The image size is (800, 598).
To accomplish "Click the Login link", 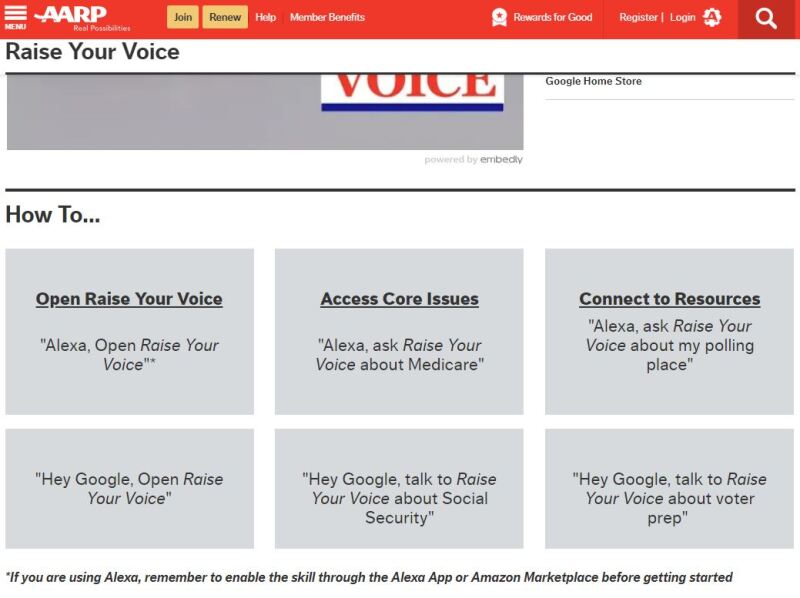I will 682,17.
